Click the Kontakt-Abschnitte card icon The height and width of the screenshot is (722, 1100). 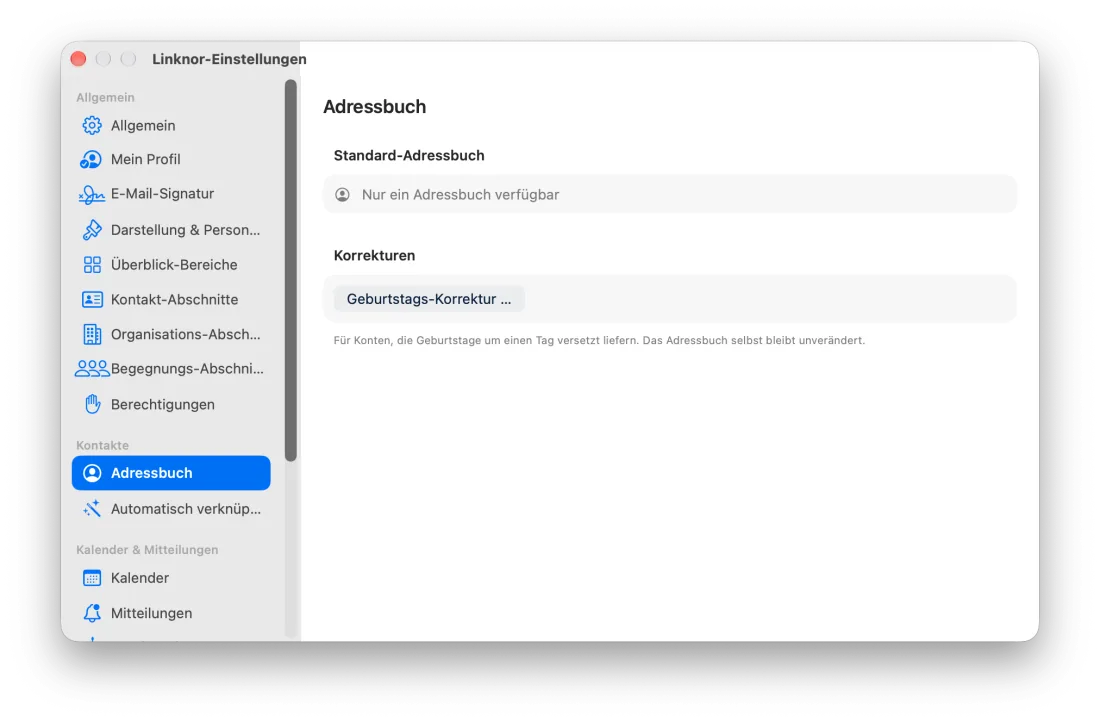point(92,300)
